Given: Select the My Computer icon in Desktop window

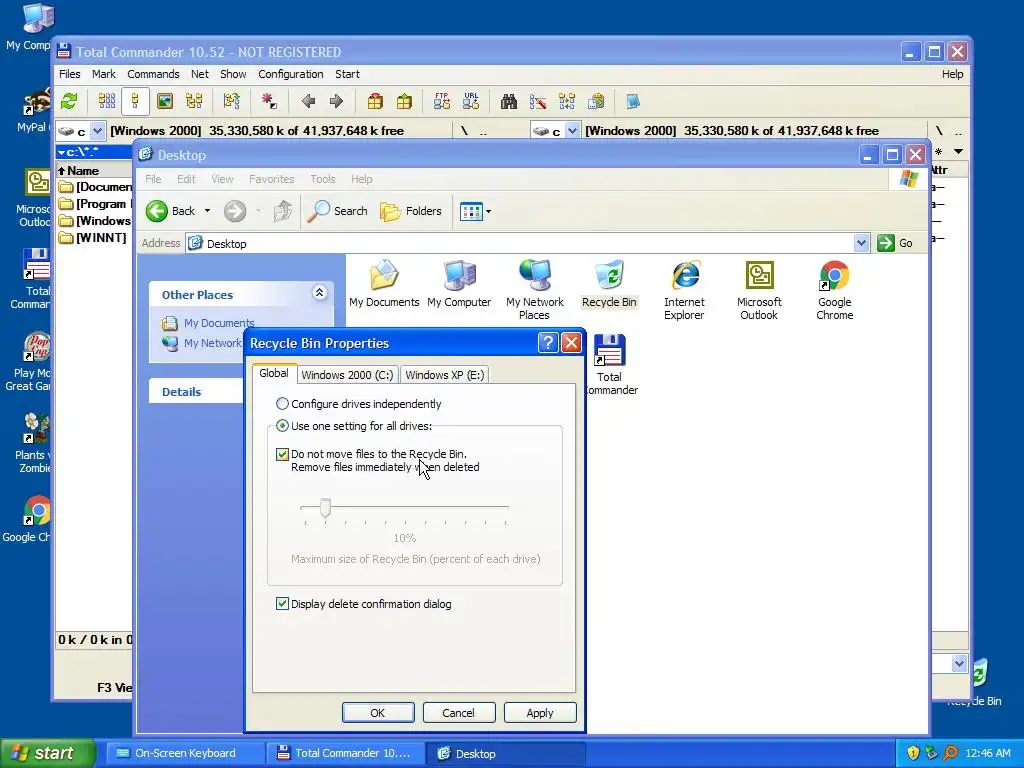Looking at the screenshot, I should click(x=459, y=284).
